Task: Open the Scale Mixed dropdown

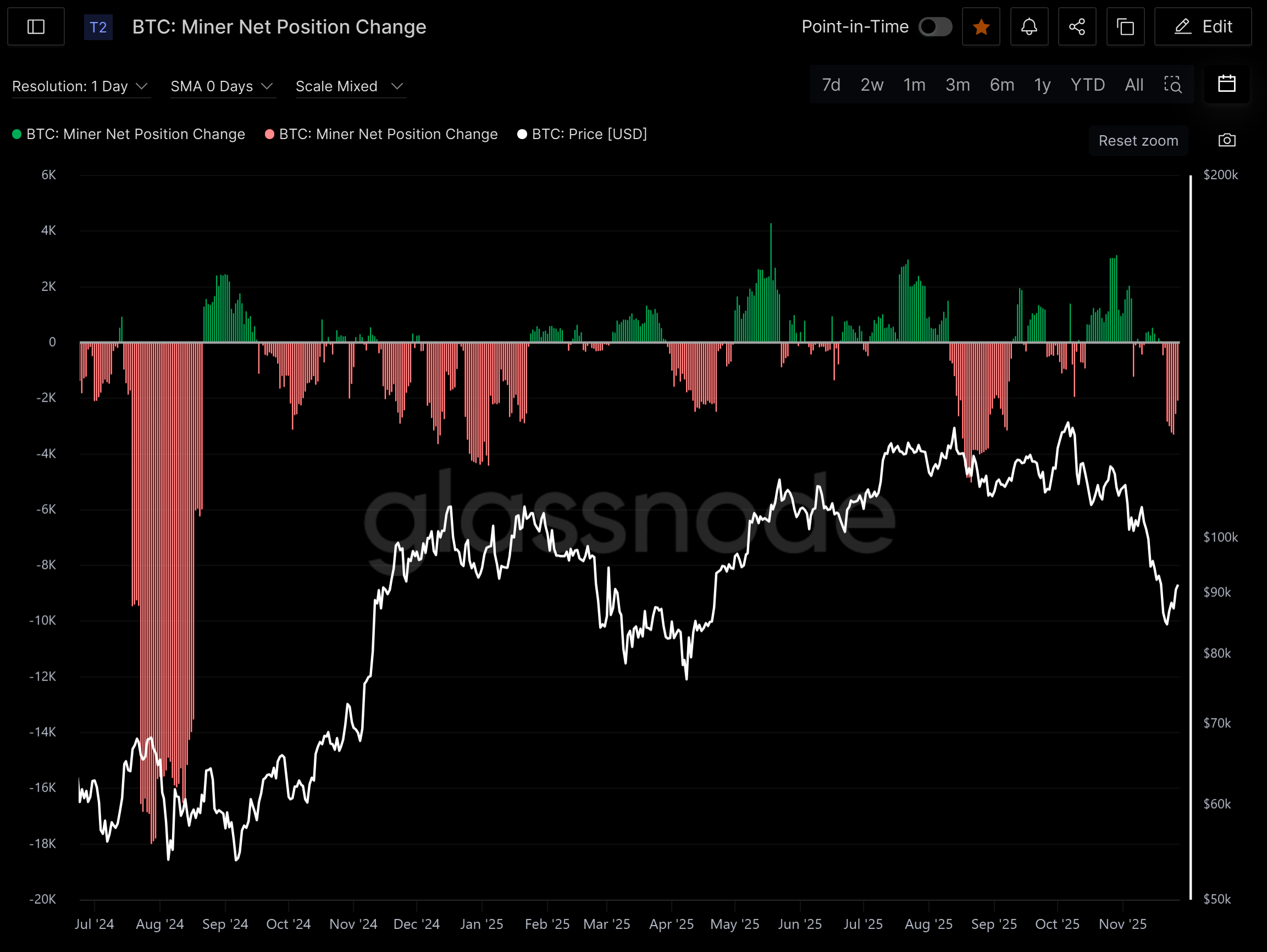Action: [x=350, y=86]
